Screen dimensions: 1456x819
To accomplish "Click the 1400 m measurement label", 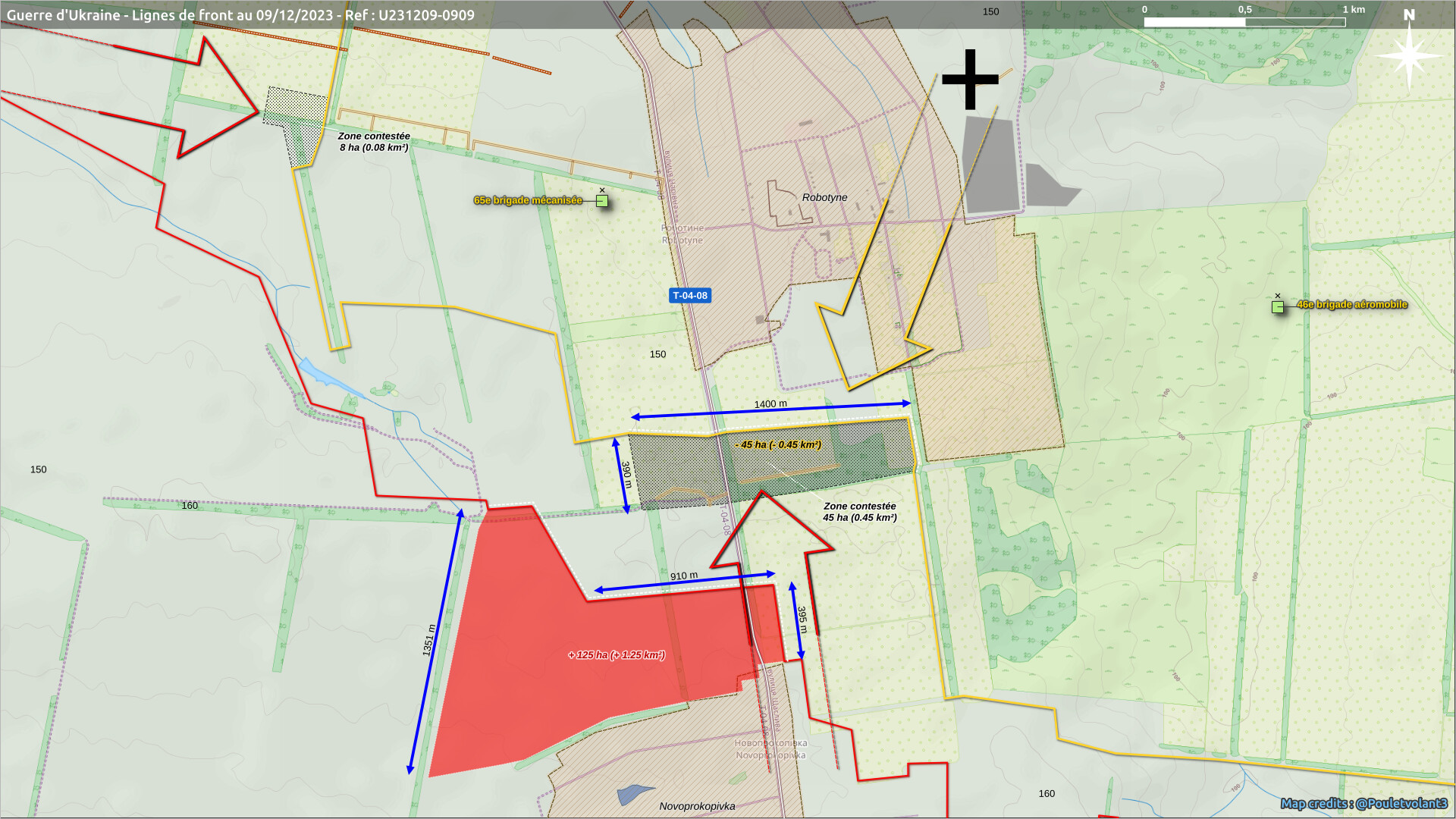I will coord(770,404).
